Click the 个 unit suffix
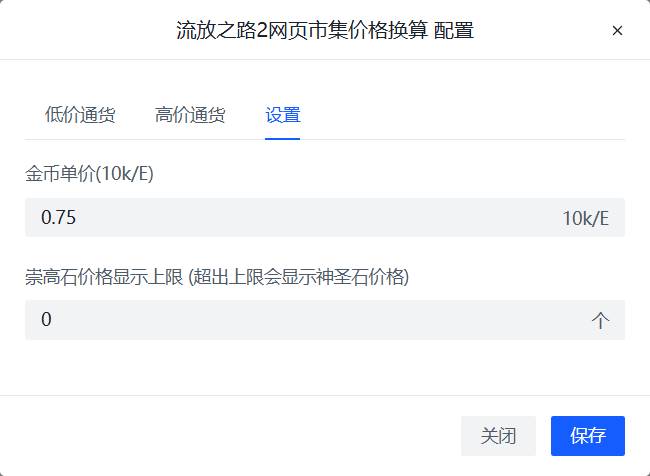 click(600, 320)
